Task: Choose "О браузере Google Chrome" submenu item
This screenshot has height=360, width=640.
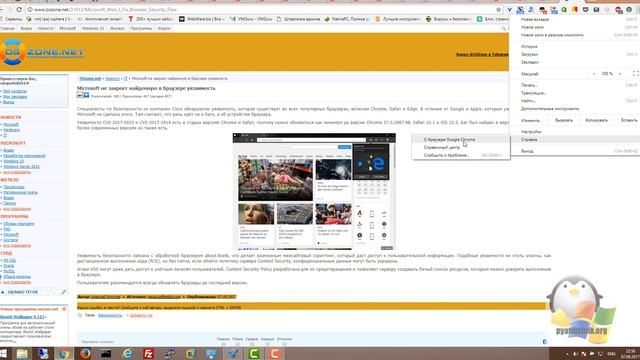Action: [x=461, y=140]
